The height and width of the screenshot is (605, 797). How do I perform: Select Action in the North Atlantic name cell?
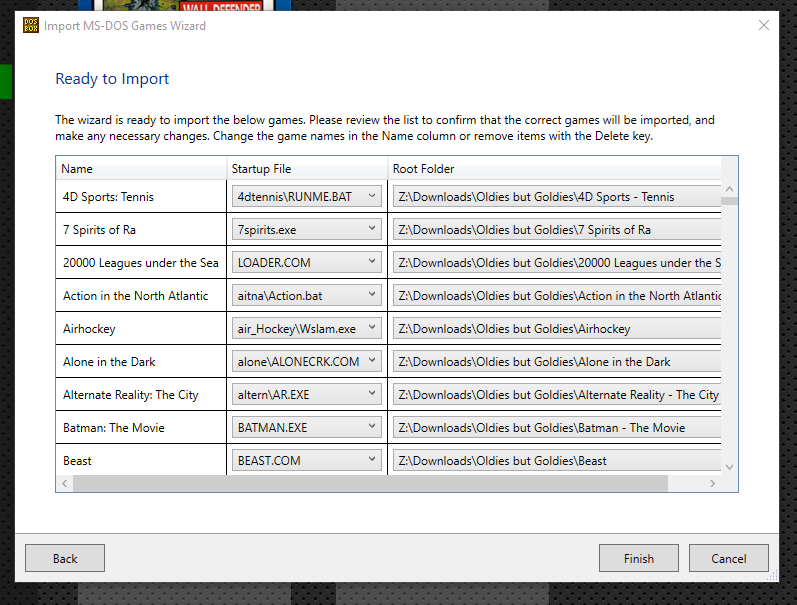click(141, 295)
